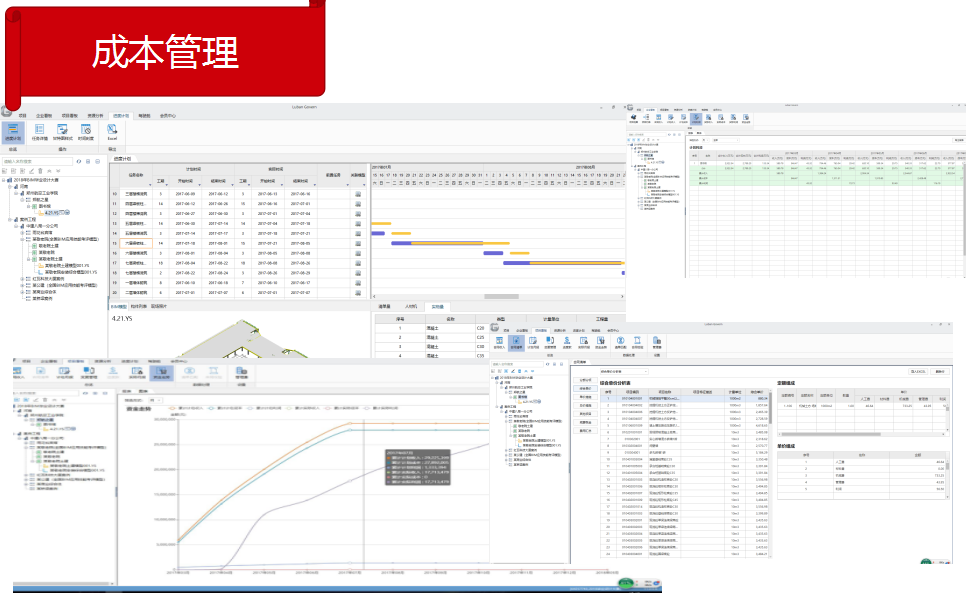Export schedule with the Excel ribbon icon
This screenshot has height=604, width=976.
pyautogui.click(x=112, y=132)
